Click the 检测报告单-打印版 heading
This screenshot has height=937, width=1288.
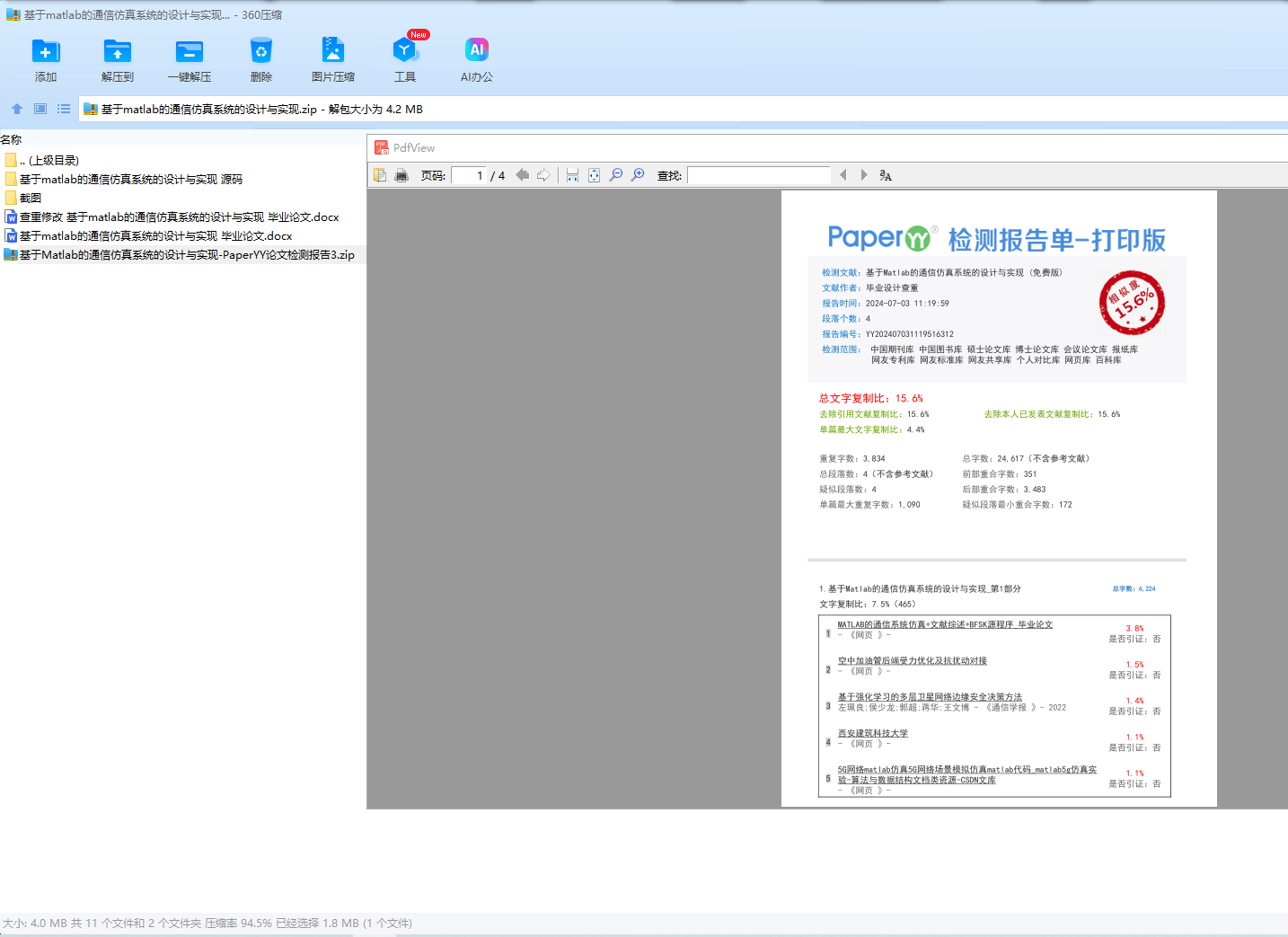pos(1056,240)
